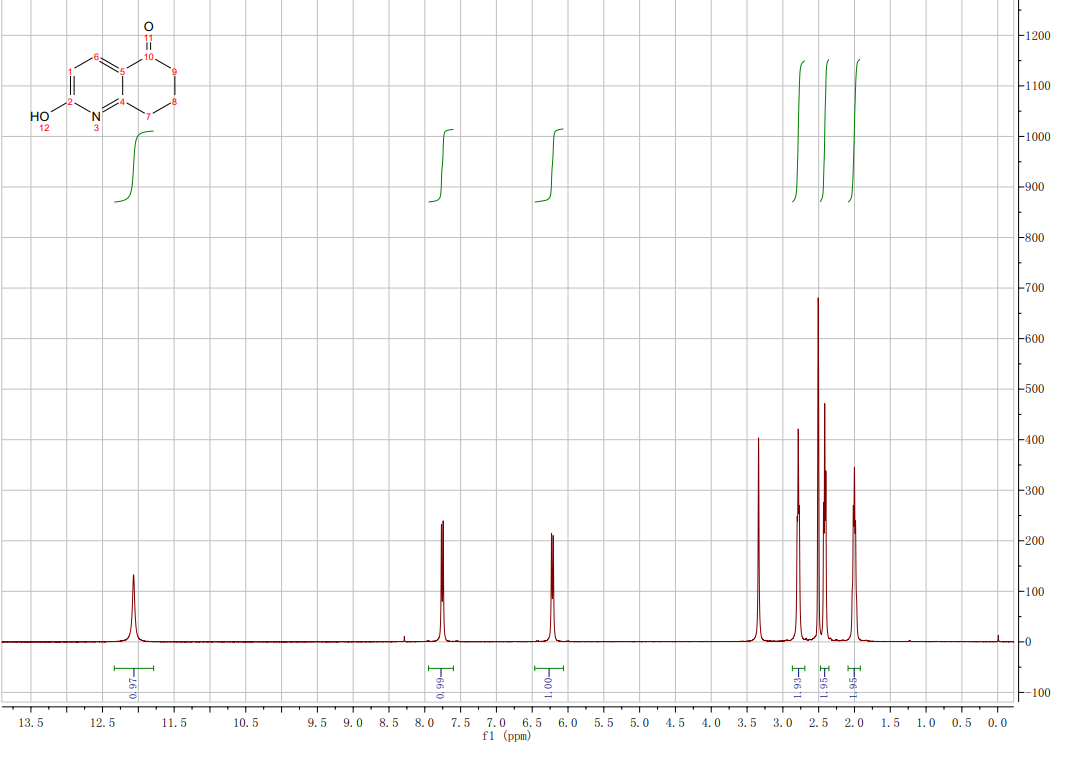Select the 0.97 integral value label
Screen dimensions: 1089x757
click(134, 686)
